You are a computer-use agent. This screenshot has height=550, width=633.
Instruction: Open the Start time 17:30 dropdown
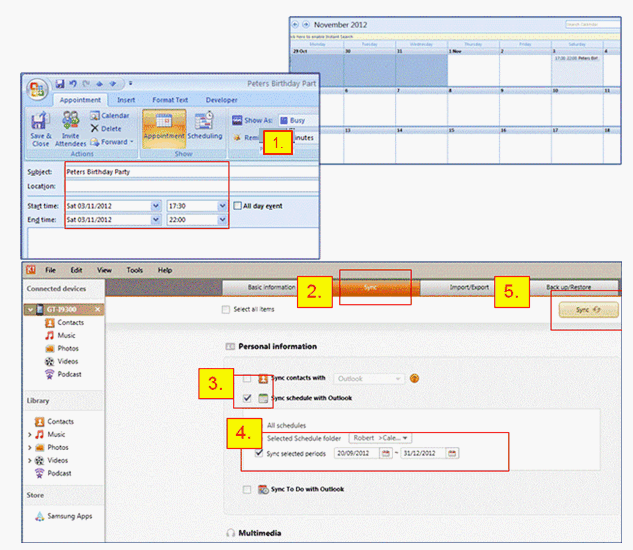tap(222, 206)
